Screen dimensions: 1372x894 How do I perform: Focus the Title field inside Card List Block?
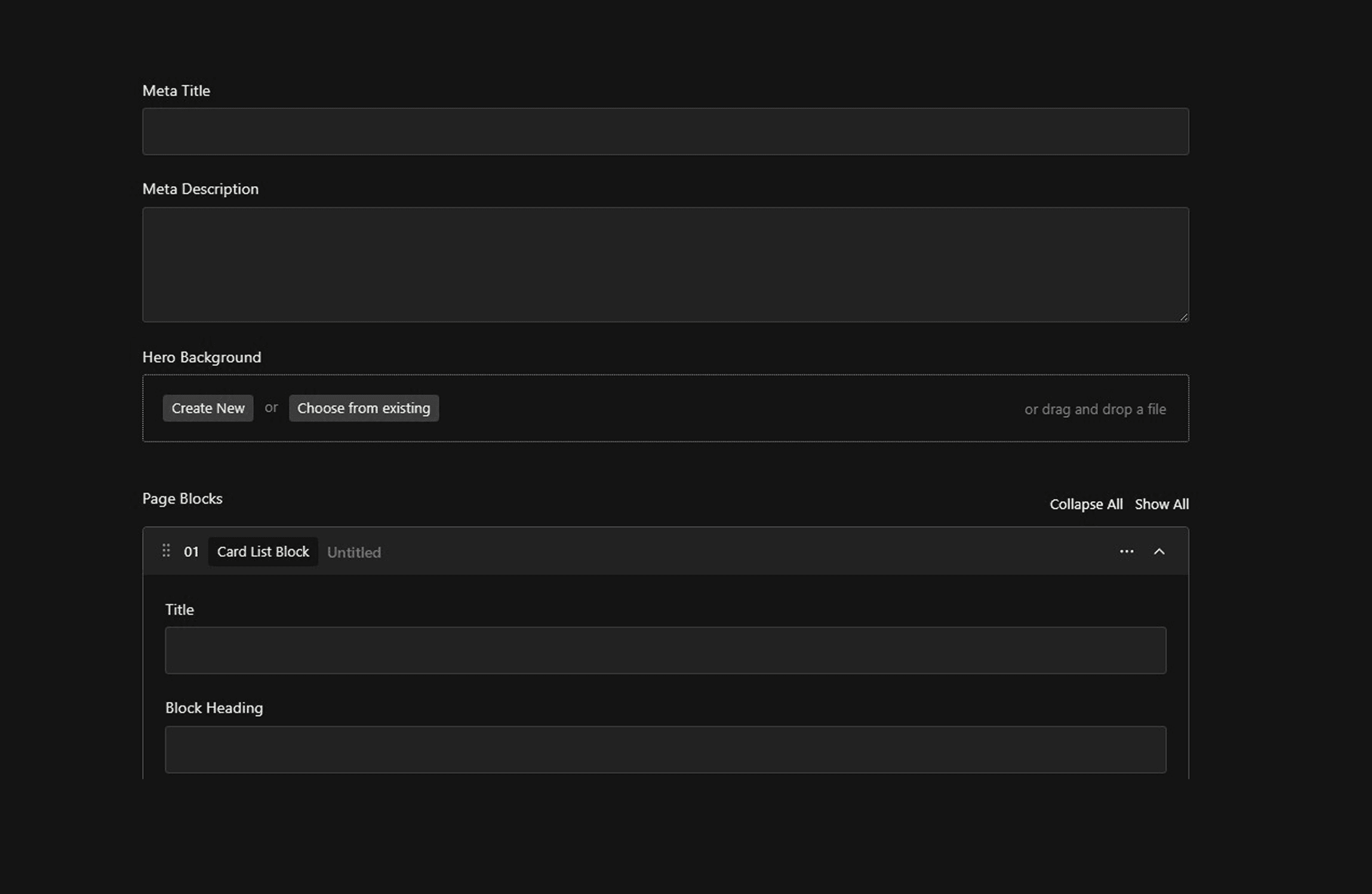point(665,650)
